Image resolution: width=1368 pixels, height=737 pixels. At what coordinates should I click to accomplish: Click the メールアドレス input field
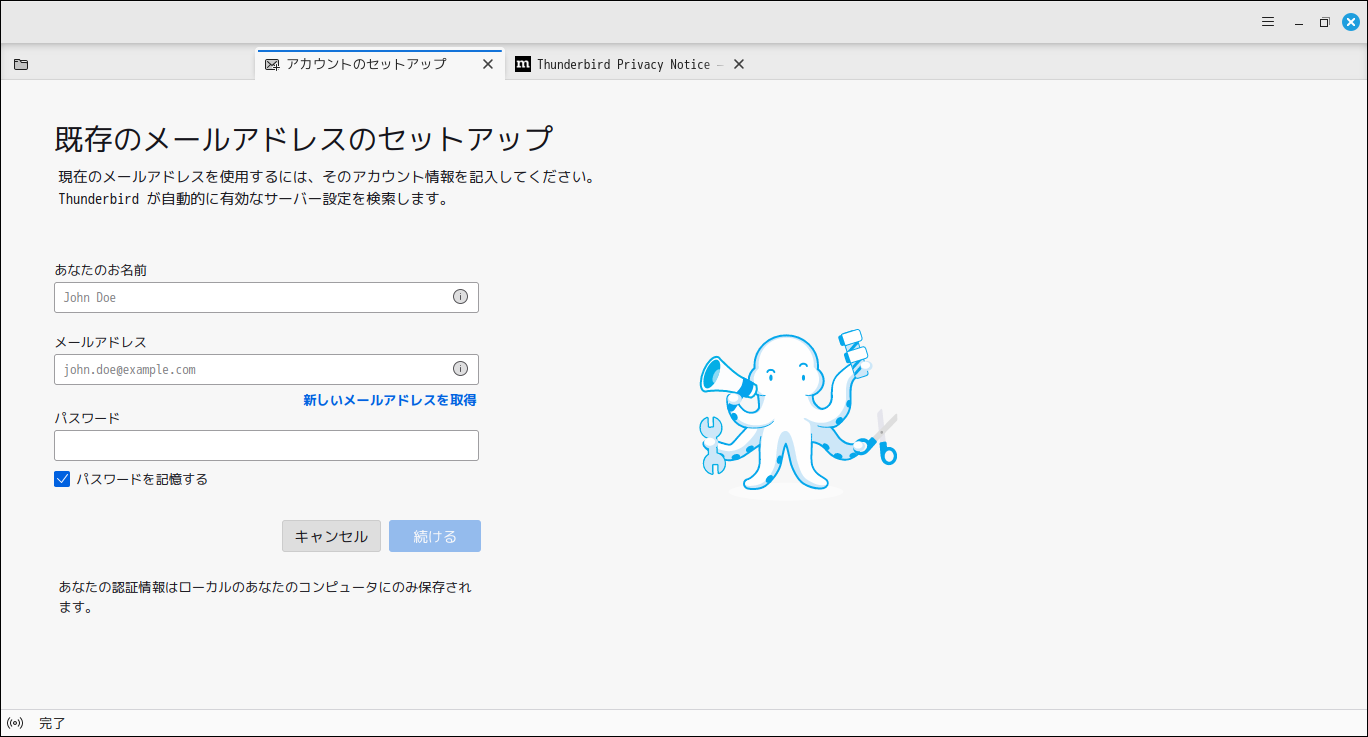(266, 369)
